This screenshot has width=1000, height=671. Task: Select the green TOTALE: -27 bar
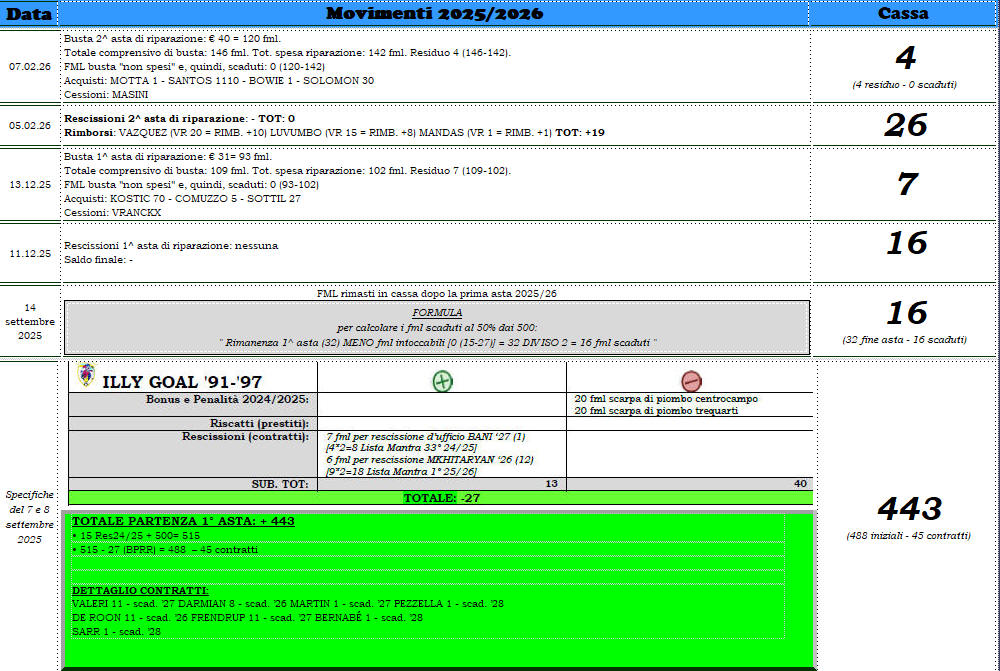pos(440,498)
